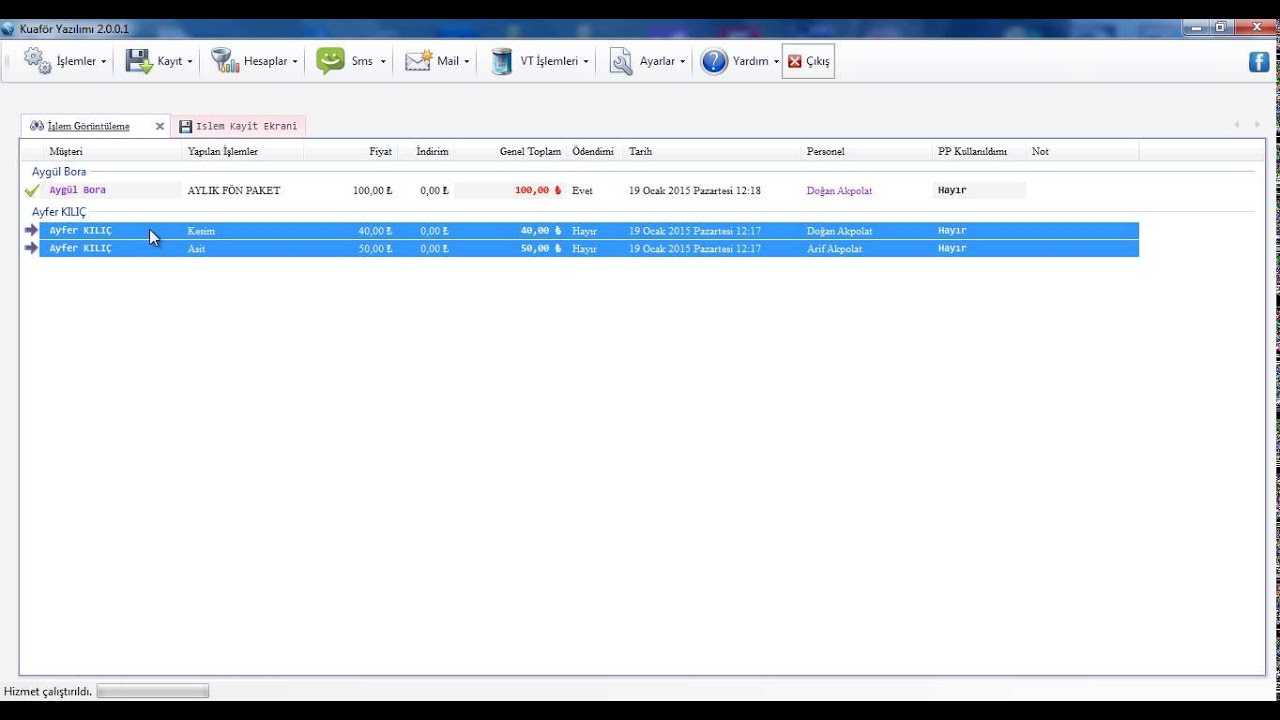Click the Ayarlar settings page icon
Screen dimensions: 1280x720
click(x=621, y=61)
